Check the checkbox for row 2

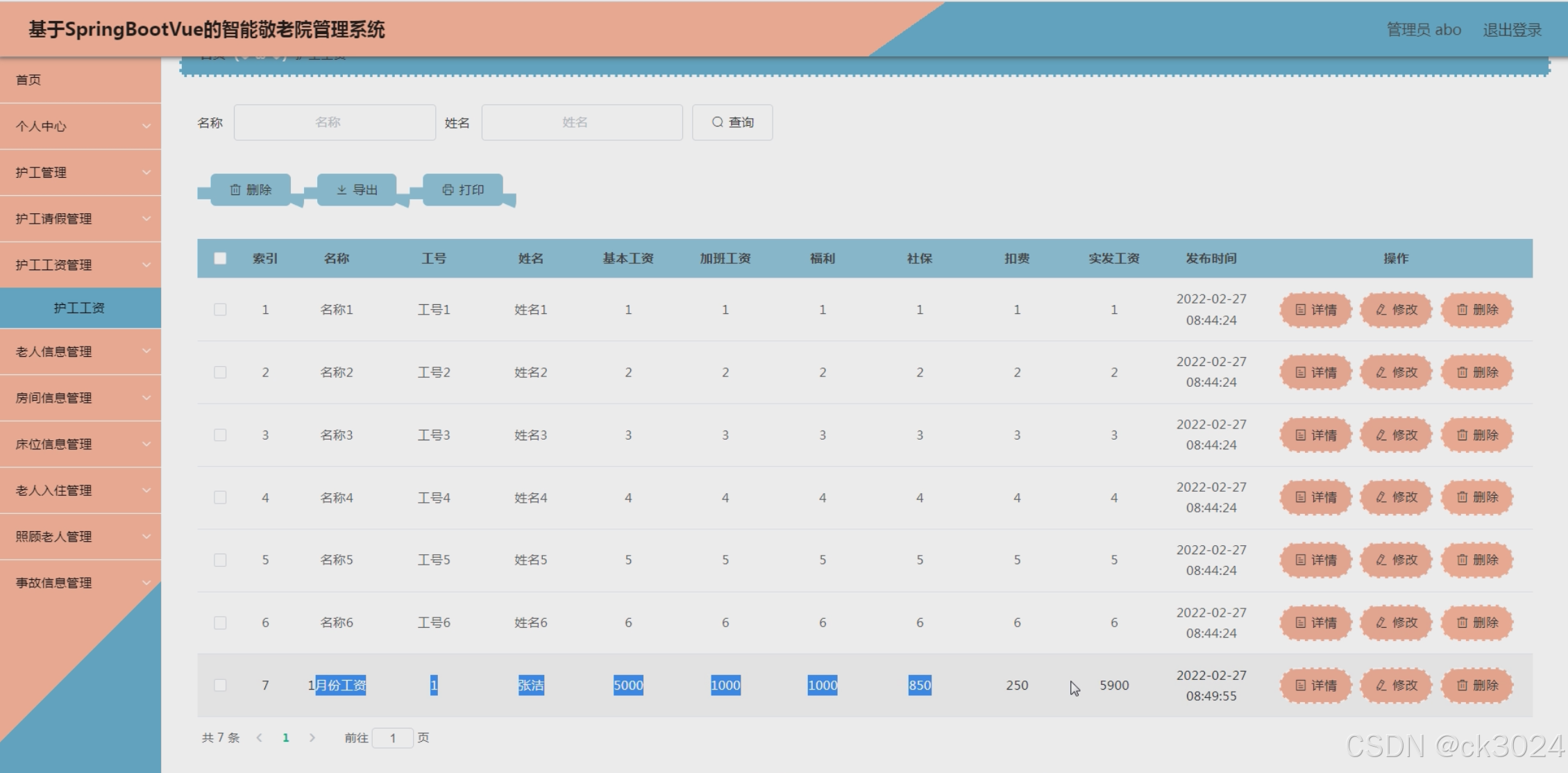coord(220,372)
